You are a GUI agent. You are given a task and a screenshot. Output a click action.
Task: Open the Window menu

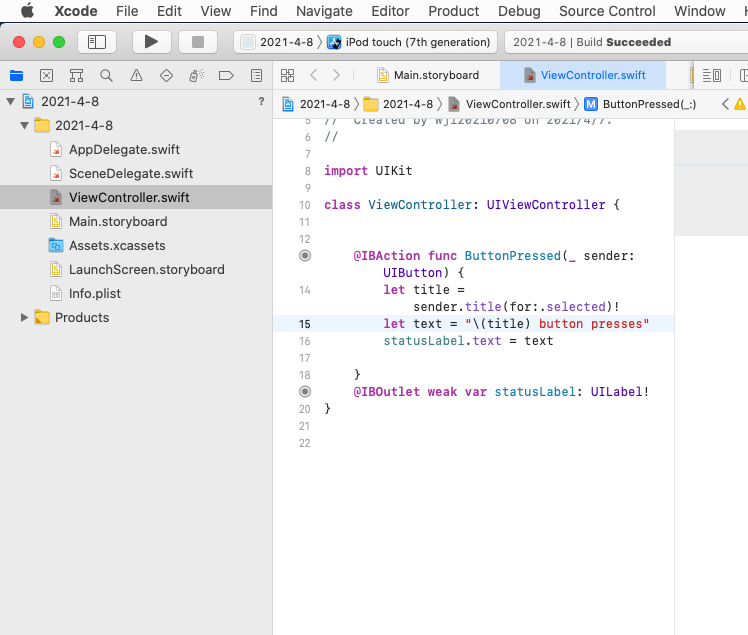coord(699,11)
